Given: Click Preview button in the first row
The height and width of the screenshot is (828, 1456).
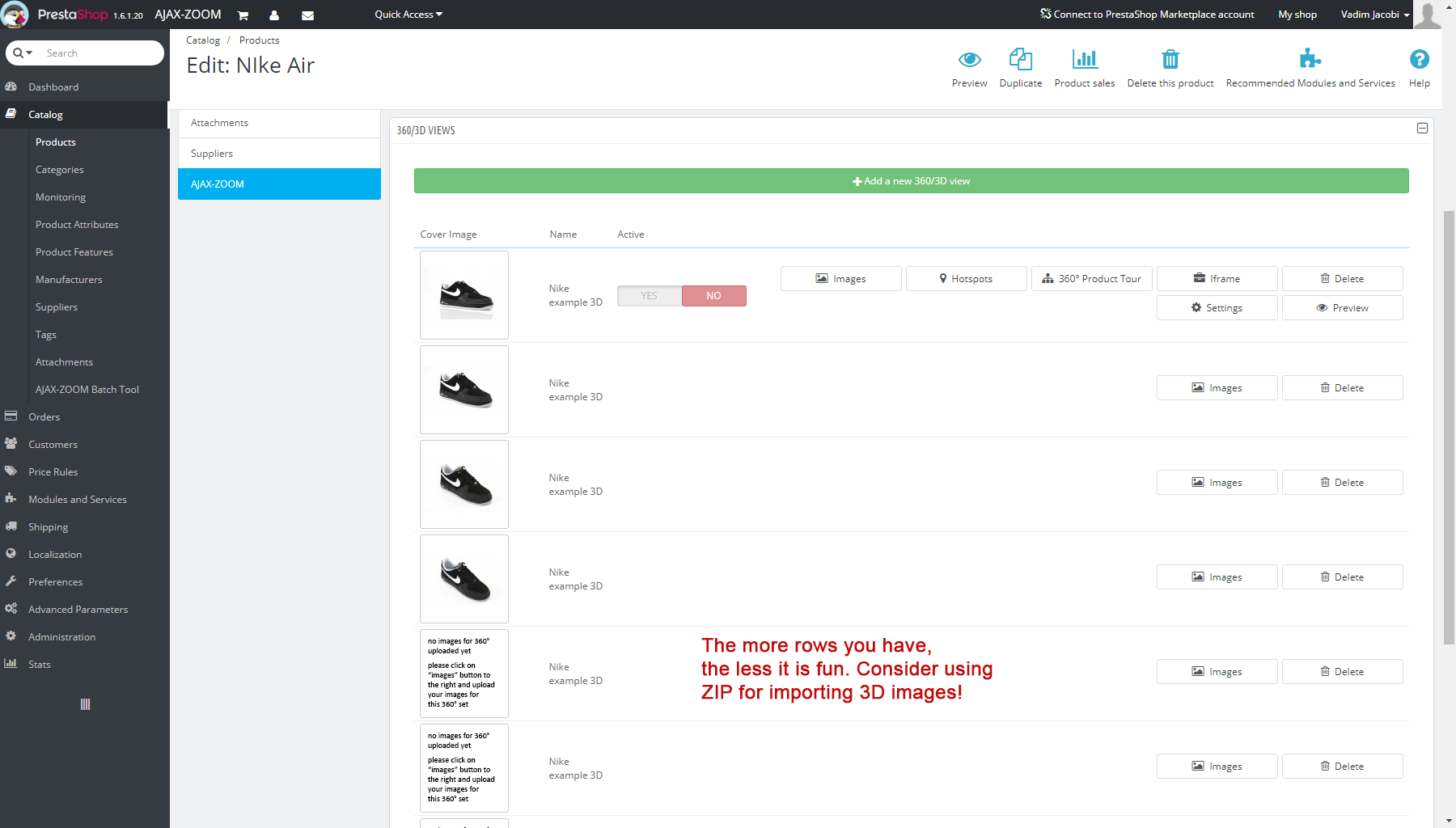Looking at the screenshot, I should pyautogui.click(x=1343, y=308).
